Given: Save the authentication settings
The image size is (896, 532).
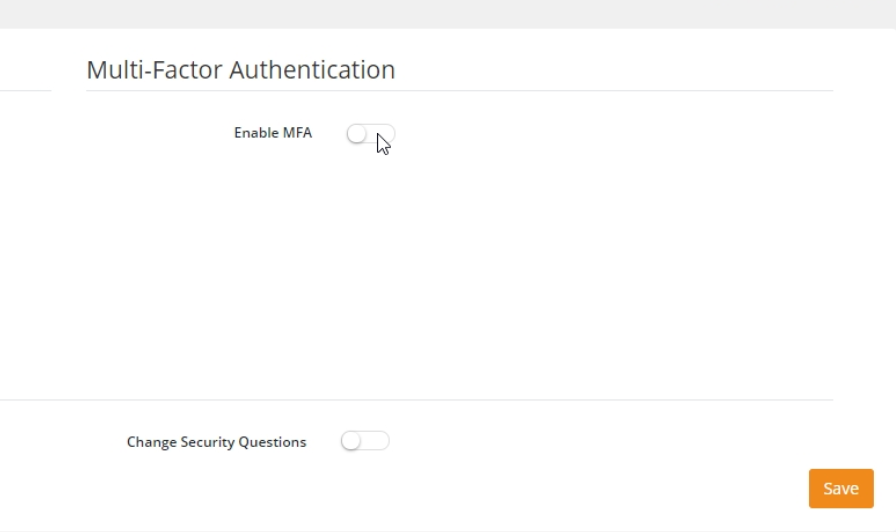Looking at the screenshot, I should coord(841,489).
